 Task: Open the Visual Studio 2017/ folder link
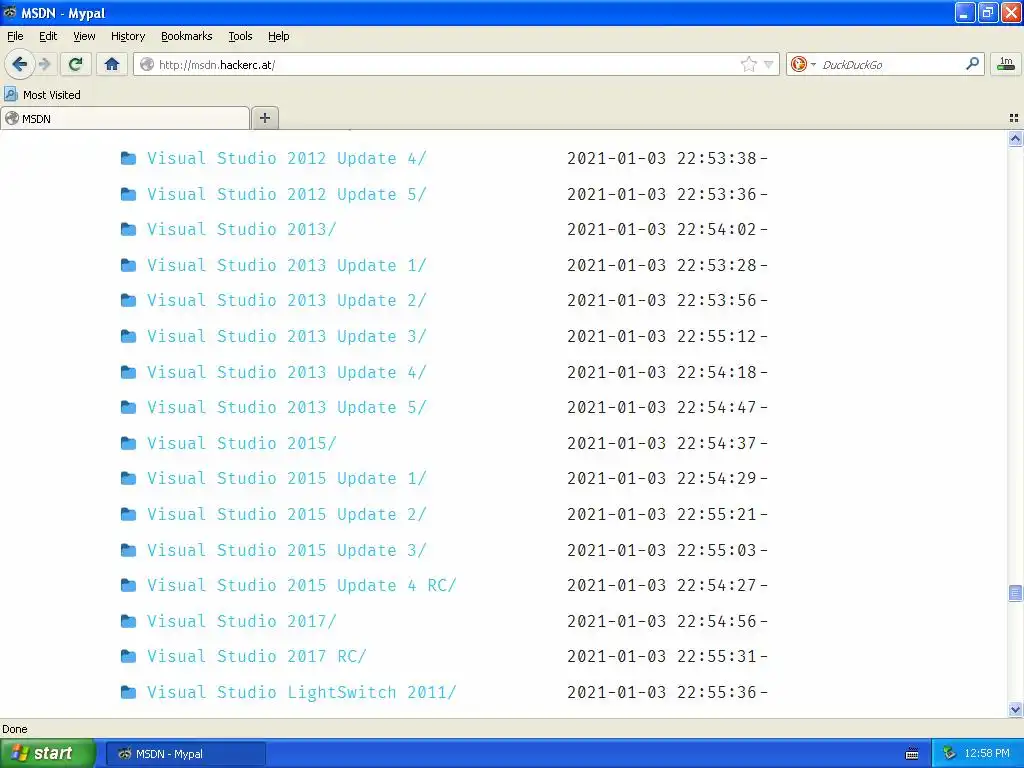click(x=242, y=621)
